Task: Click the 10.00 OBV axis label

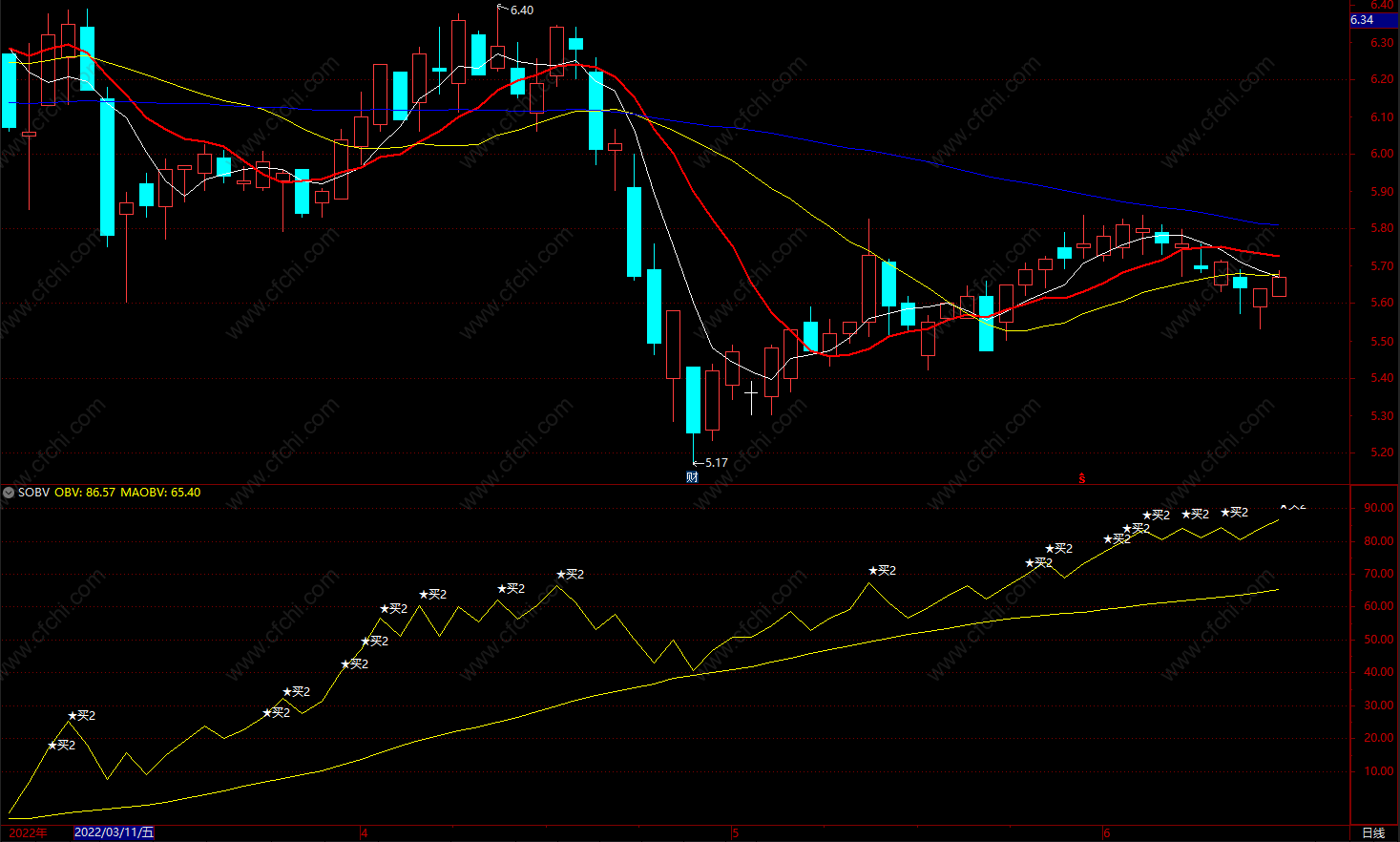Action: pos(1379,771)
